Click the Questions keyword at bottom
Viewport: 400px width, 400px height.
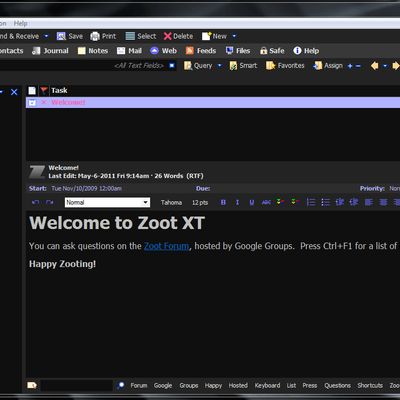(x=337, y=385)
